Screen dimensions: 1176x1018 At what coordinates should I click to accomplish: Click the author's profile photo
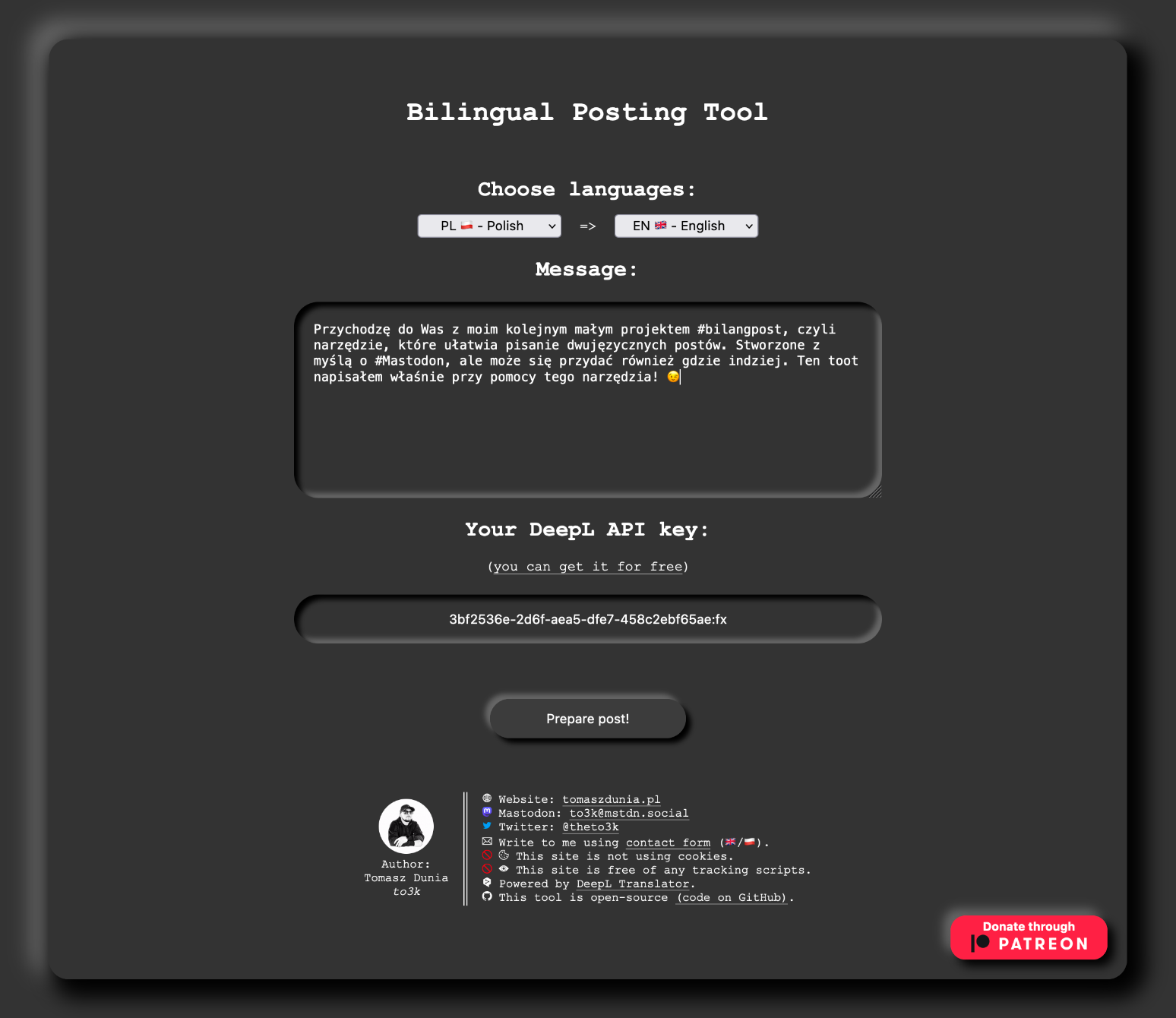pyautogui.click(x=406, y=827)
